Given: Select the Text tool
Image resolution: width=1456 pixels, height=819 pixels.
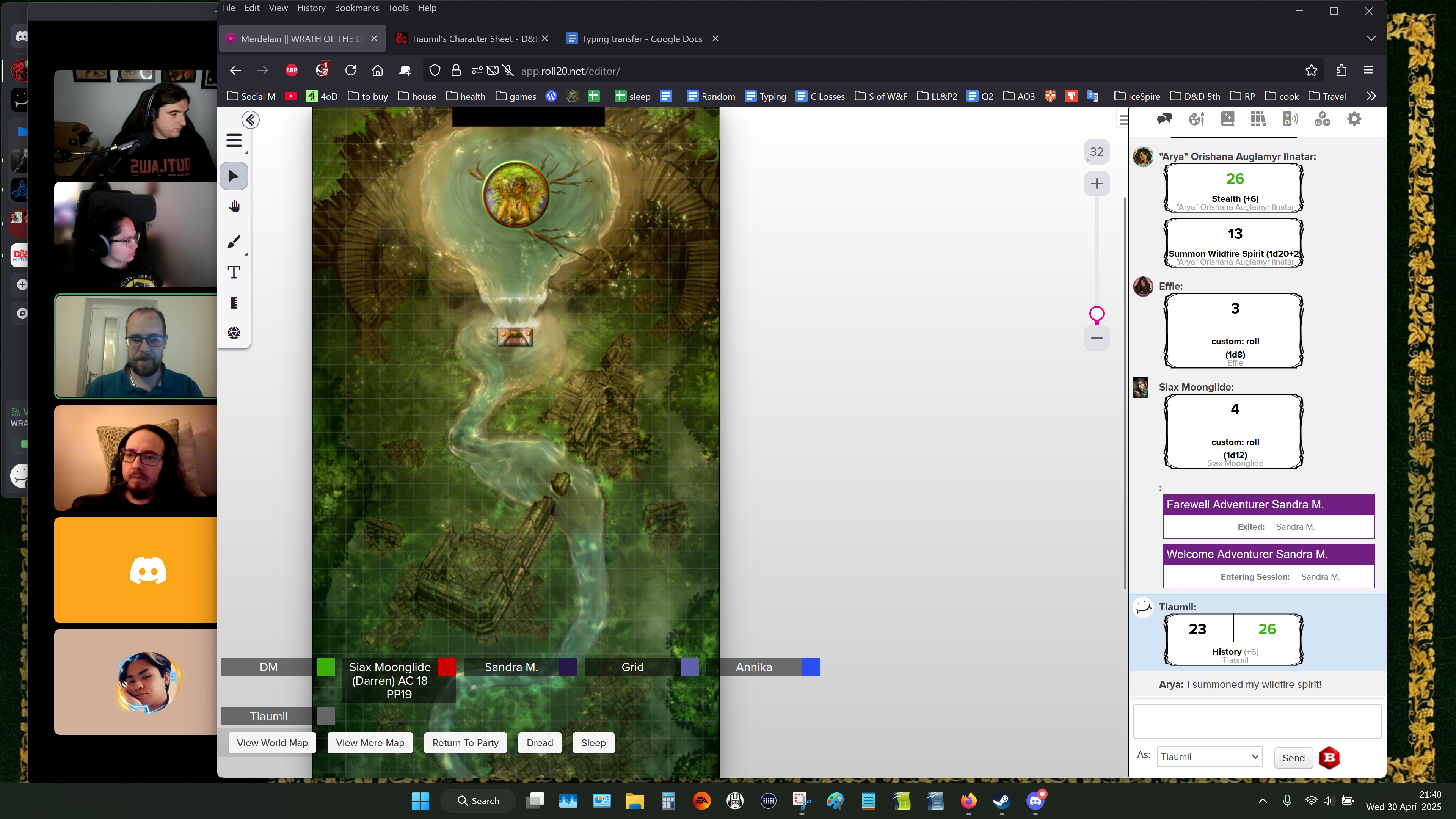Looking at the screenshot, I should (234, 273).
